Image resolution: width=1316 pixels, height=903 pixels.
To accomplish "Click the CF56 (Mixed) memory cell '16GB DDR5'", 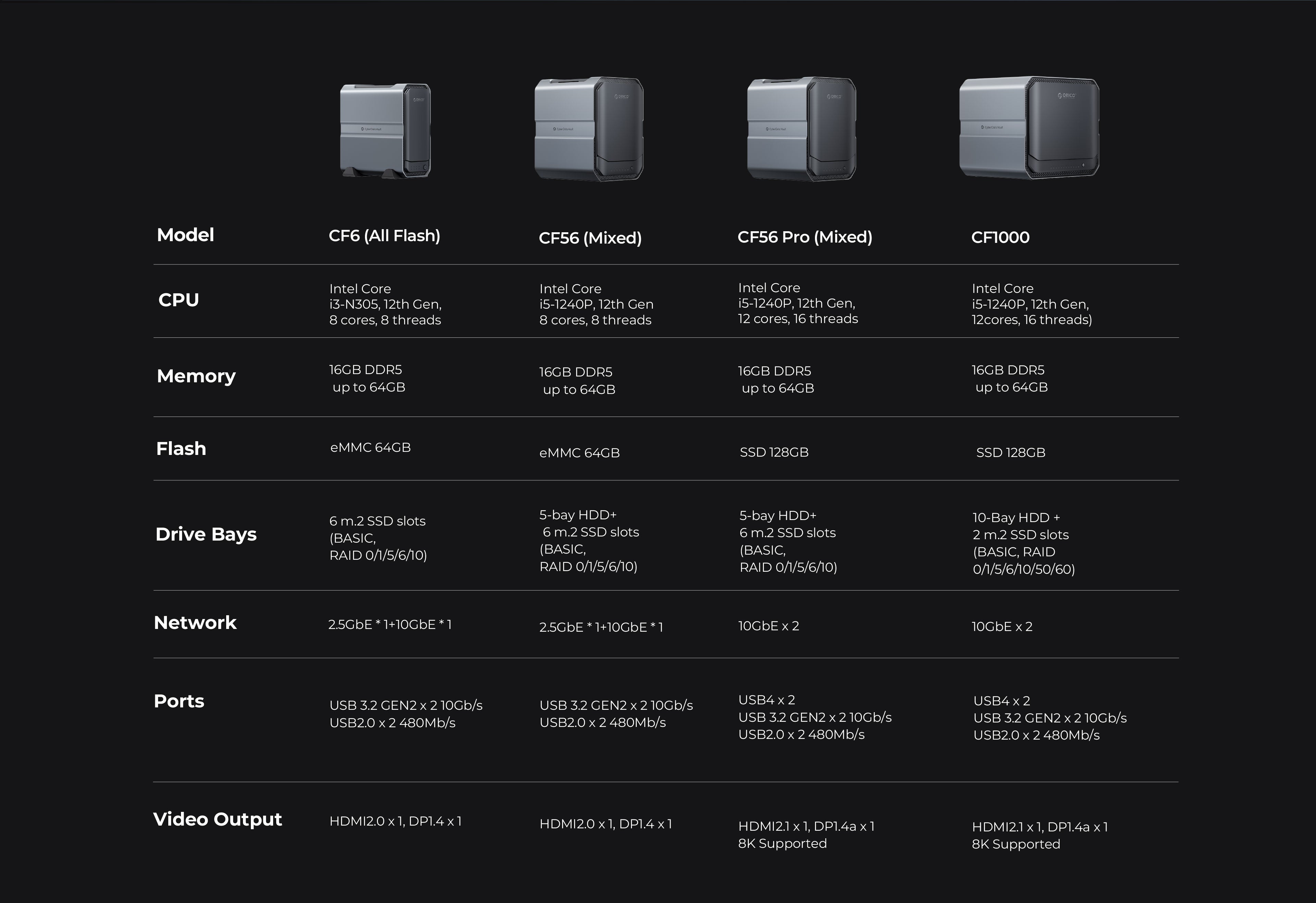I will 577,381.
